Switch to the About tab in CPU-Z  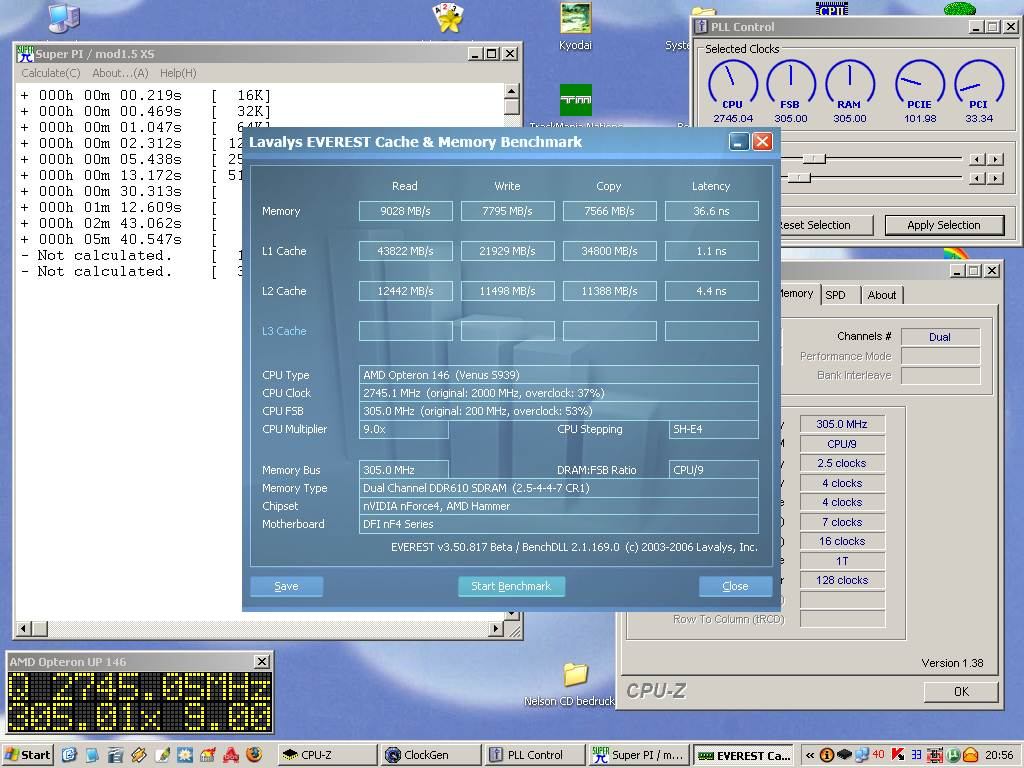pos(882,295)
